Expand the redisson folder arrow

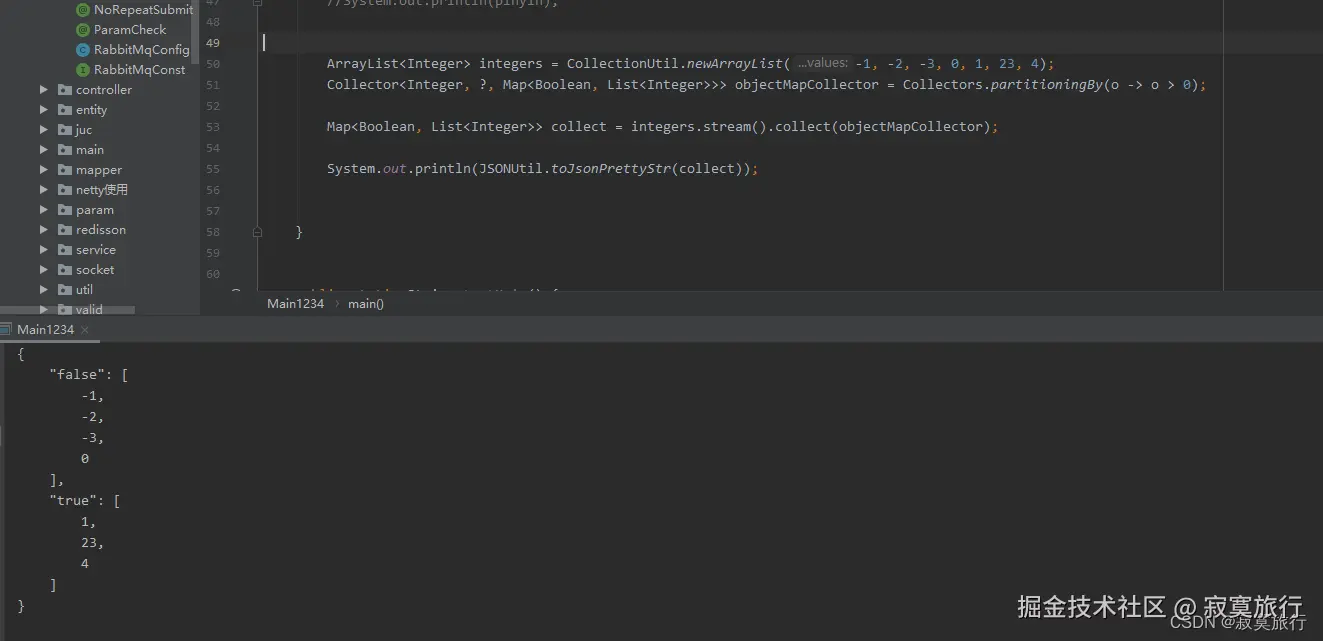[x=44, y=230]
